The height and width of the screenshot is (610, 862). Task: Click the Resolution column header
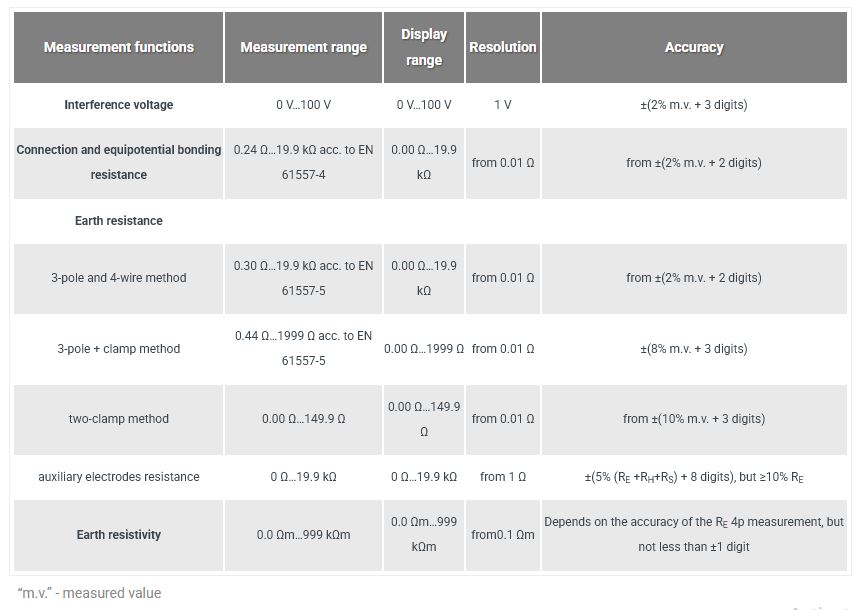click(x=503, y=47)
